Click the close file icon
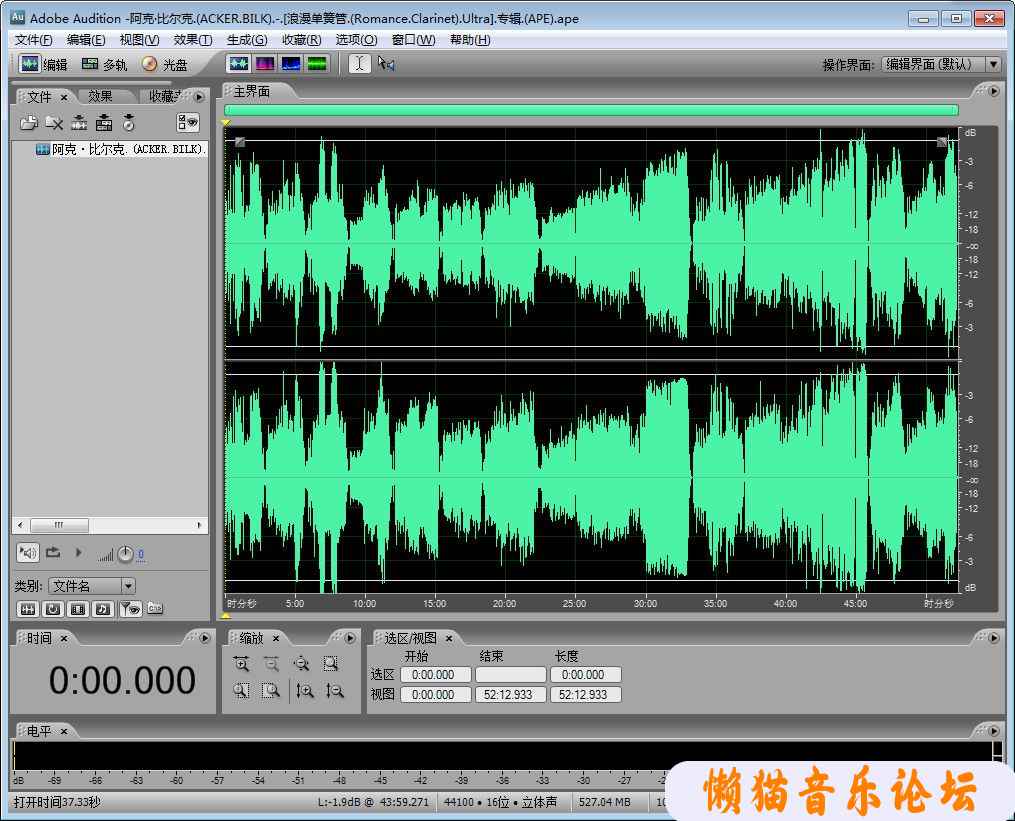This screenshot has height=821, width=1015. [x=54, y=122]
